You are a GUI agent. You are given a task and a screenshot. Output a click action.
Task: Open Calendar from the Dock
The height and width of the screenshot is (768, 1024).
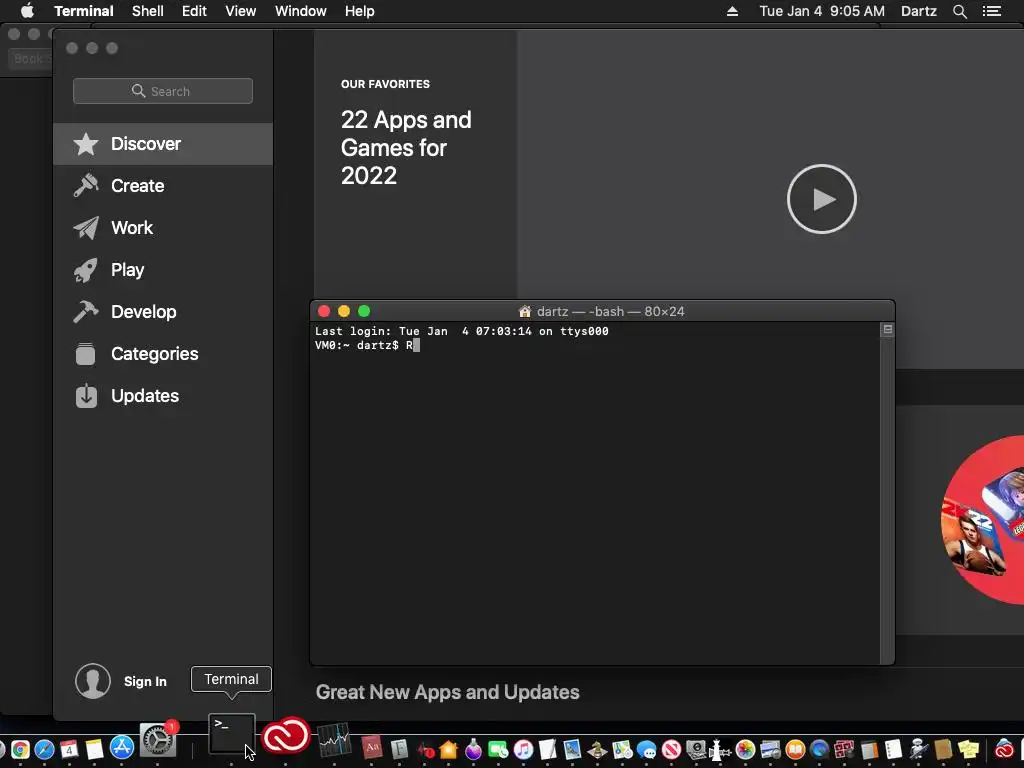(x=69, y=749)
